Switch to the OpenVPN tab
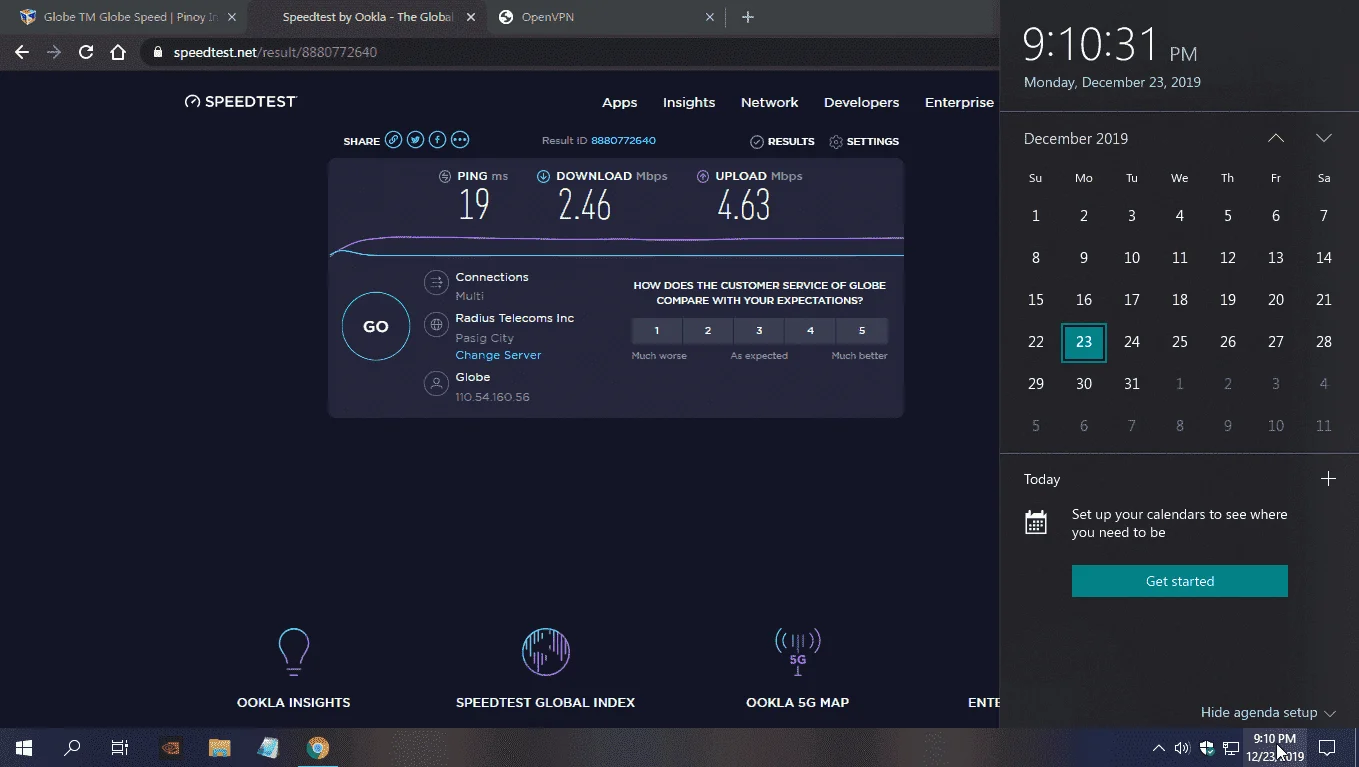This screenshot has height=767, width=1359. pyautogui.click(x=607, y=17)
